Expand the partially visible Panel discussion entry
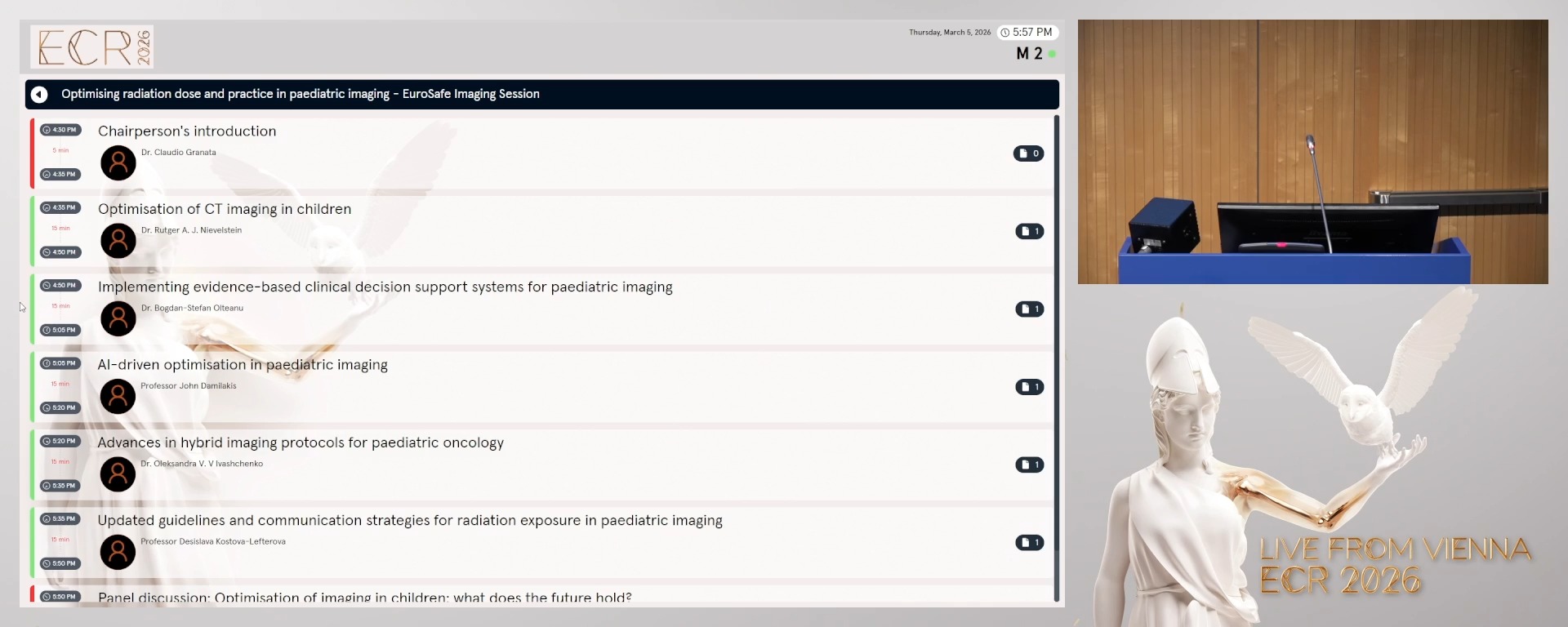The height and width of the screenshot is (627, 1568). tap(364, 597)
